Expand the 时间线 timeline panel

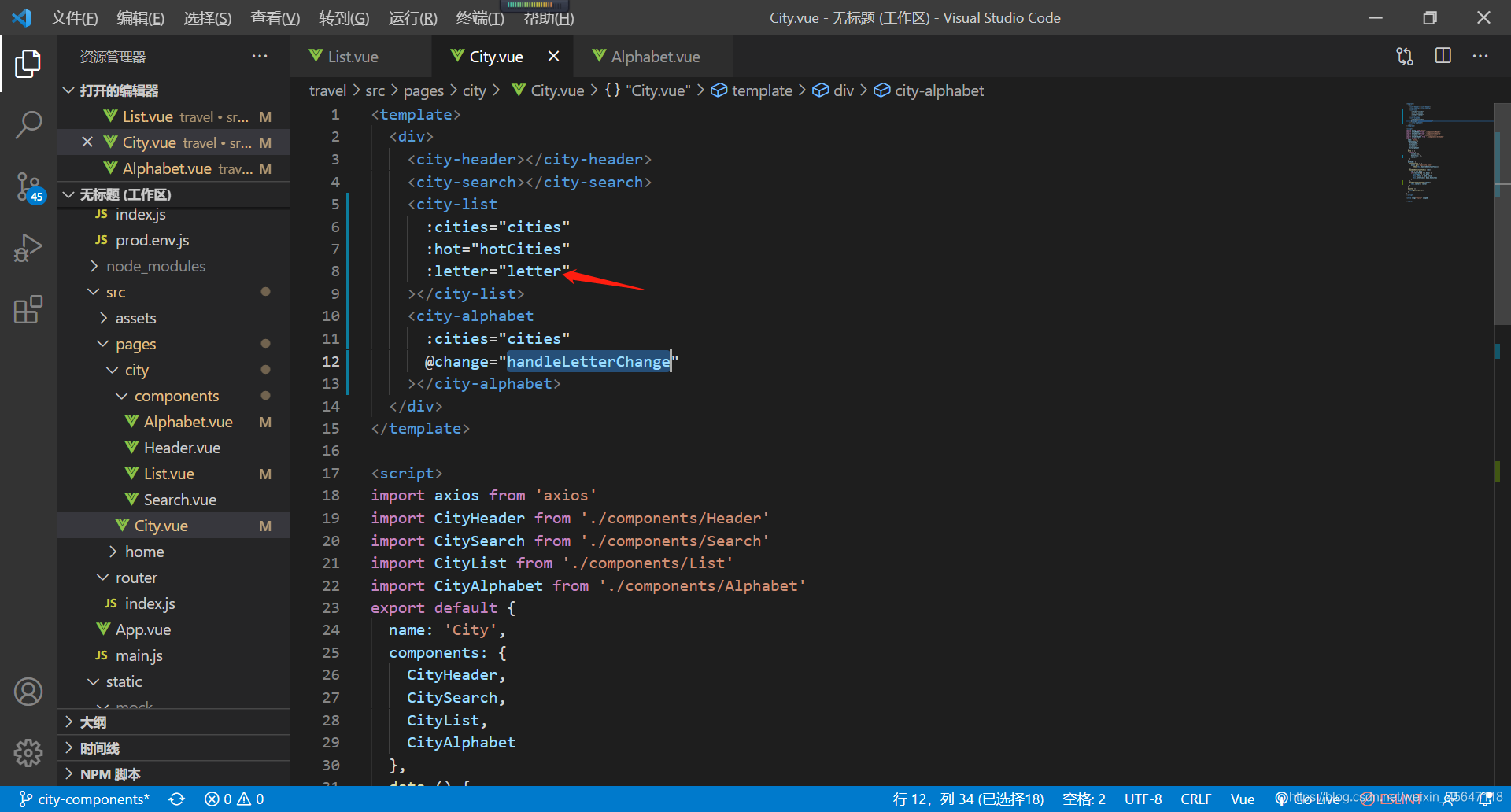coord(173,748)
